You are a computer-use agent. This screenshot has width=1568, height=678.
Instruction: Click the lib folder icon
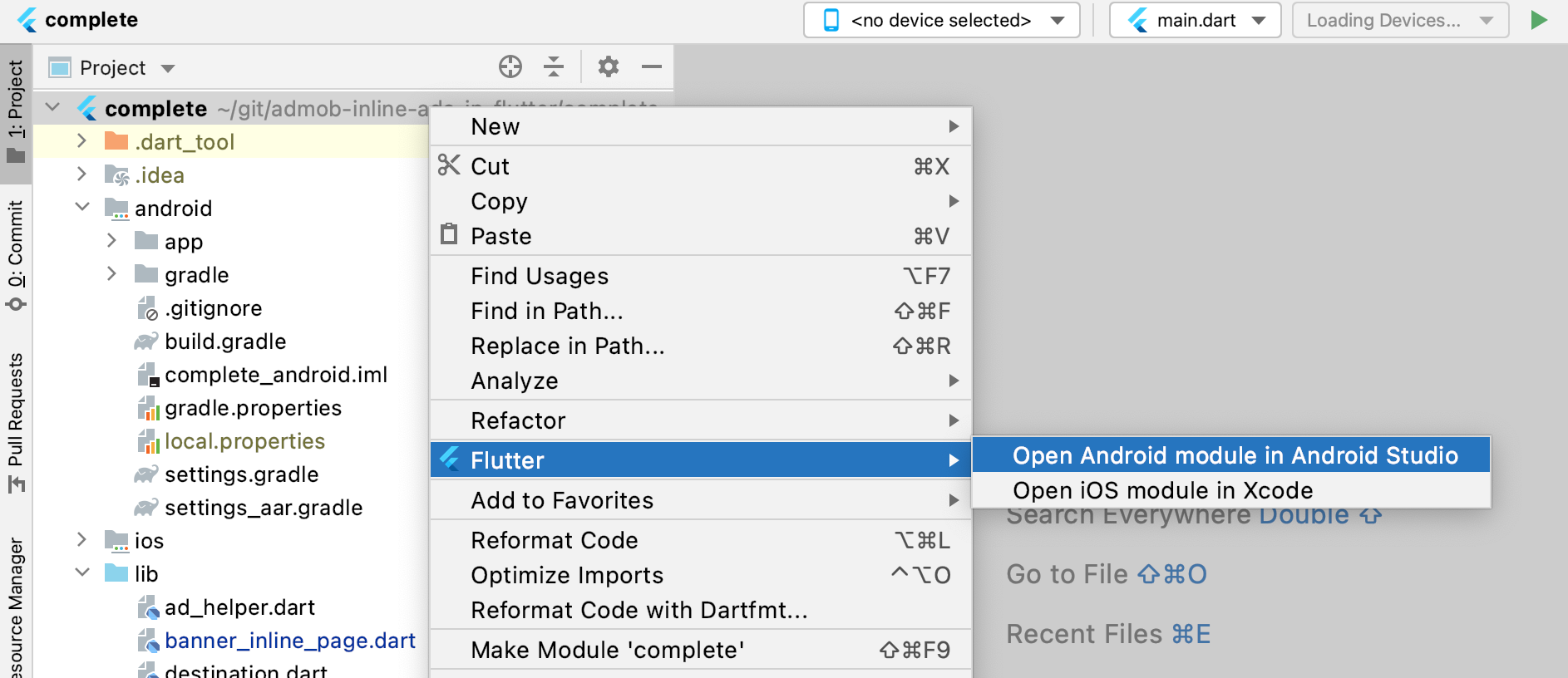coord(116,573)
